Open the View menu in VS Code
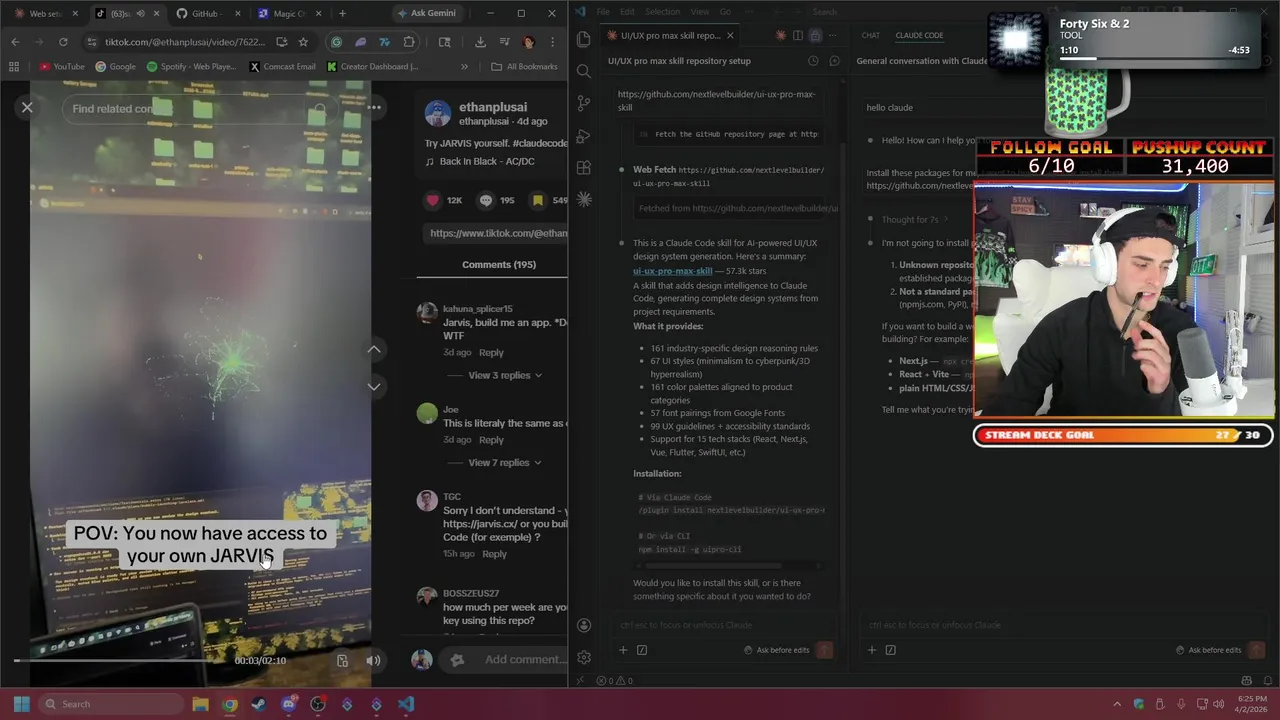The height and width of the screenshot is (720, 1280). pos(700,12)
